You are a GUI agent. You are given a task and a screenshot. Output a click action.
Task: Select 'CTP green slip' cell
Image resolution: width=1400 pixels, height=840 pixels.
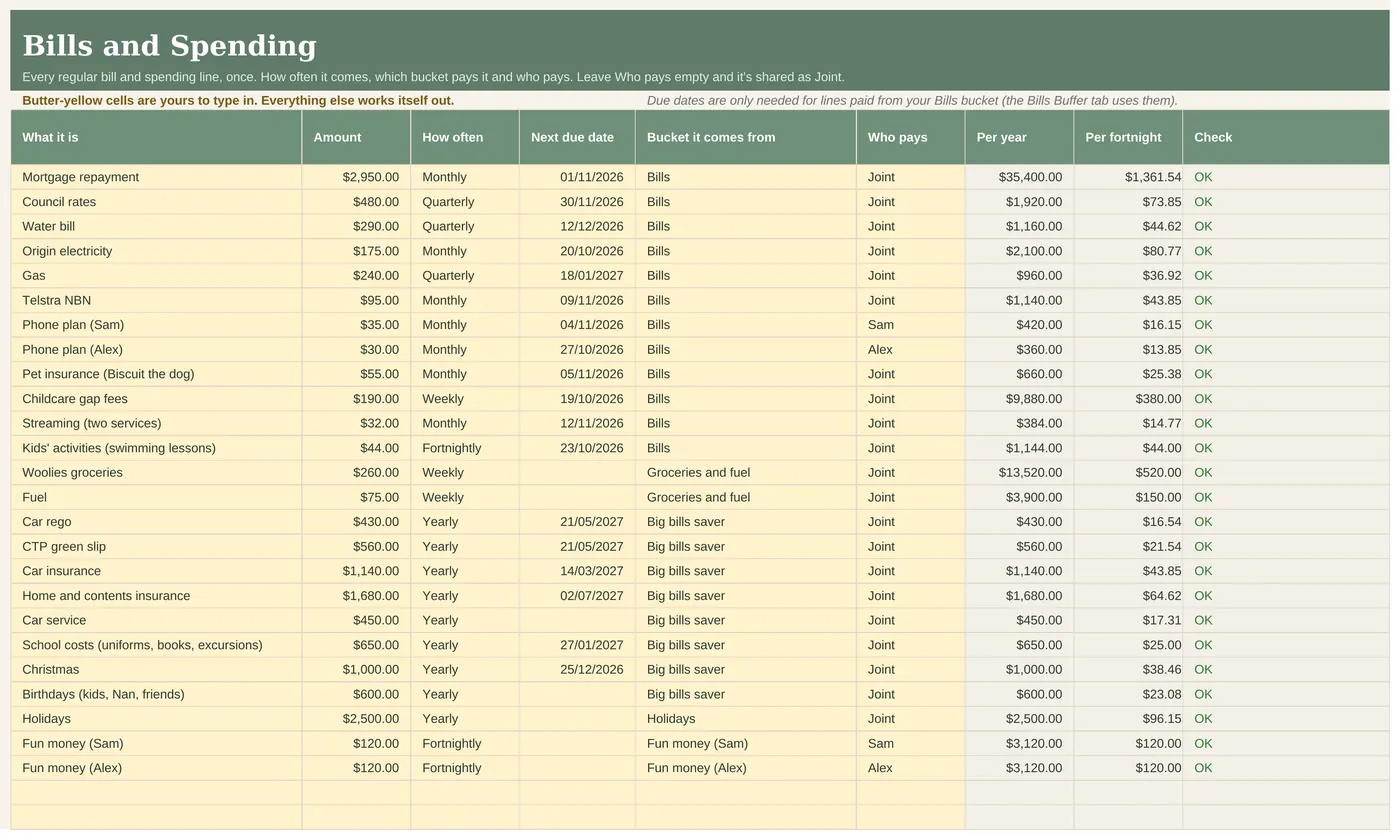click(156, 547)
